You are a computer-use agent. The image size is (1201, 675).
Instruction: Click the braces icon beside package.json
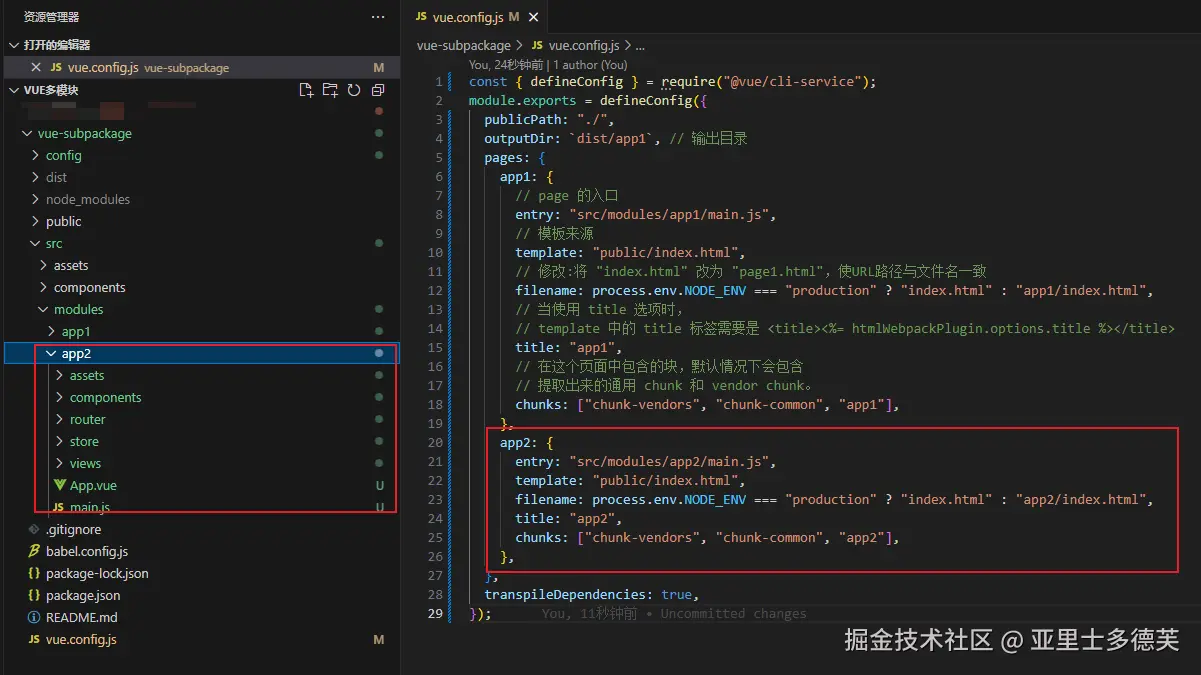[34, 595]
